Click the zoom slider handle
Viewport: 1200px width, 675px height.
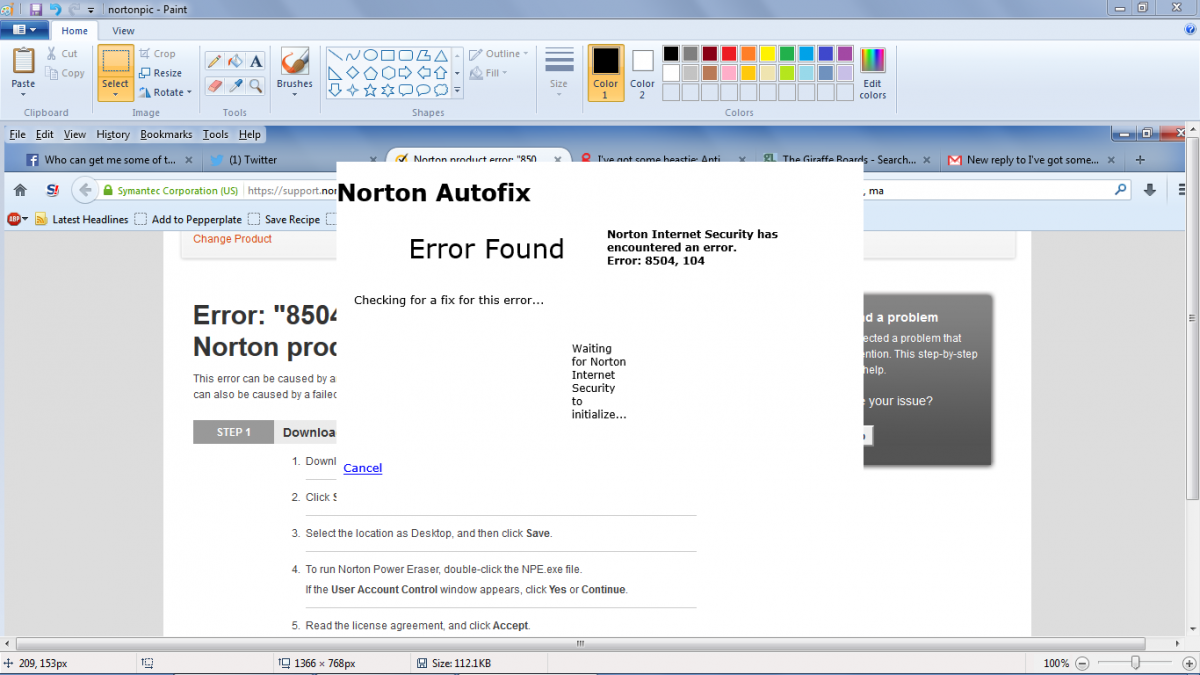click(1136, 663)
